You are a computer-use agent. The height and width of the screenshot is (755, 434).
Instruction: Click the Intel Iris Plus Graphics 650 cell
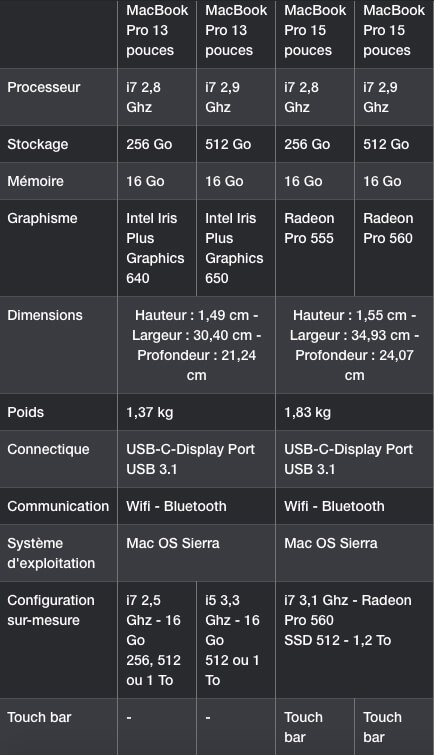[234, 248]
